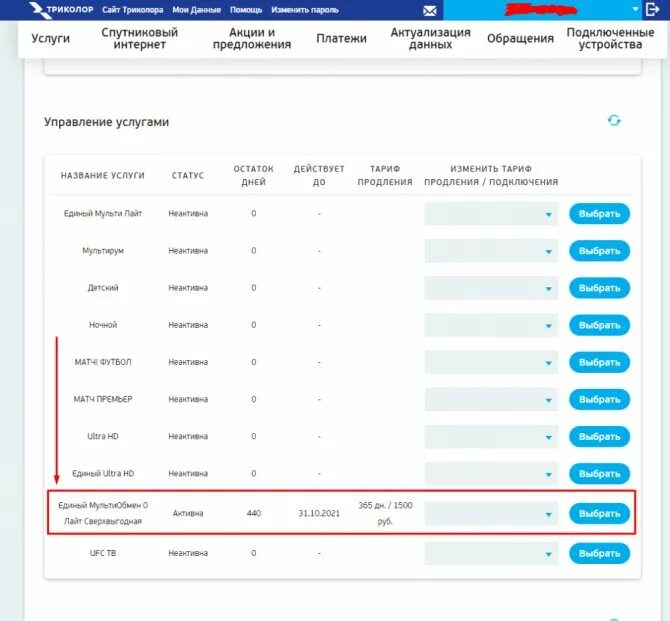Open Подключенные устройства tab
670x621 pixels.
pos(610,38)
